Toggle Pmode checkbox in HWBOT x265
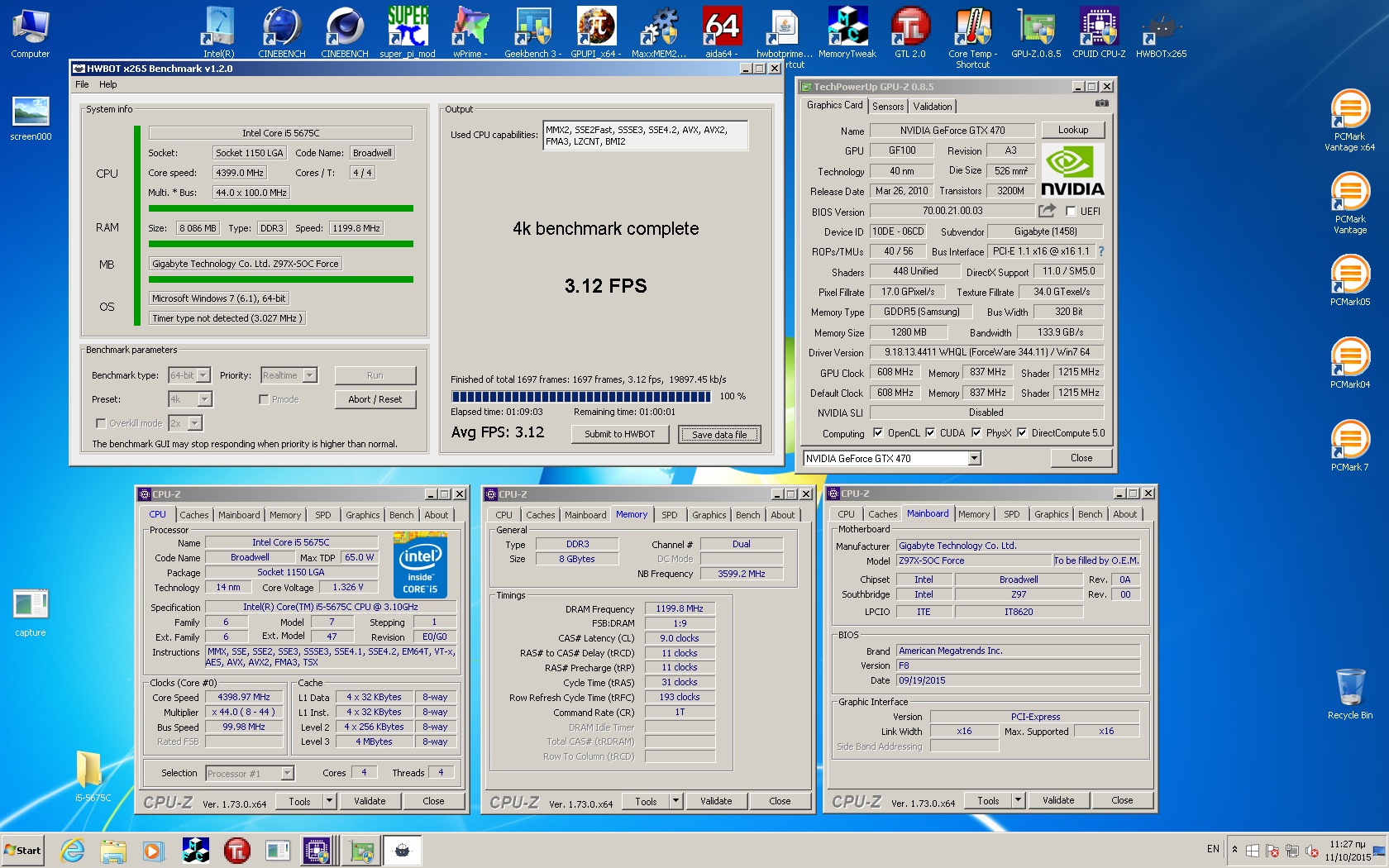The width and height of the screenshot is (1389, 868). pyautogui.click(x=264, y=399)
